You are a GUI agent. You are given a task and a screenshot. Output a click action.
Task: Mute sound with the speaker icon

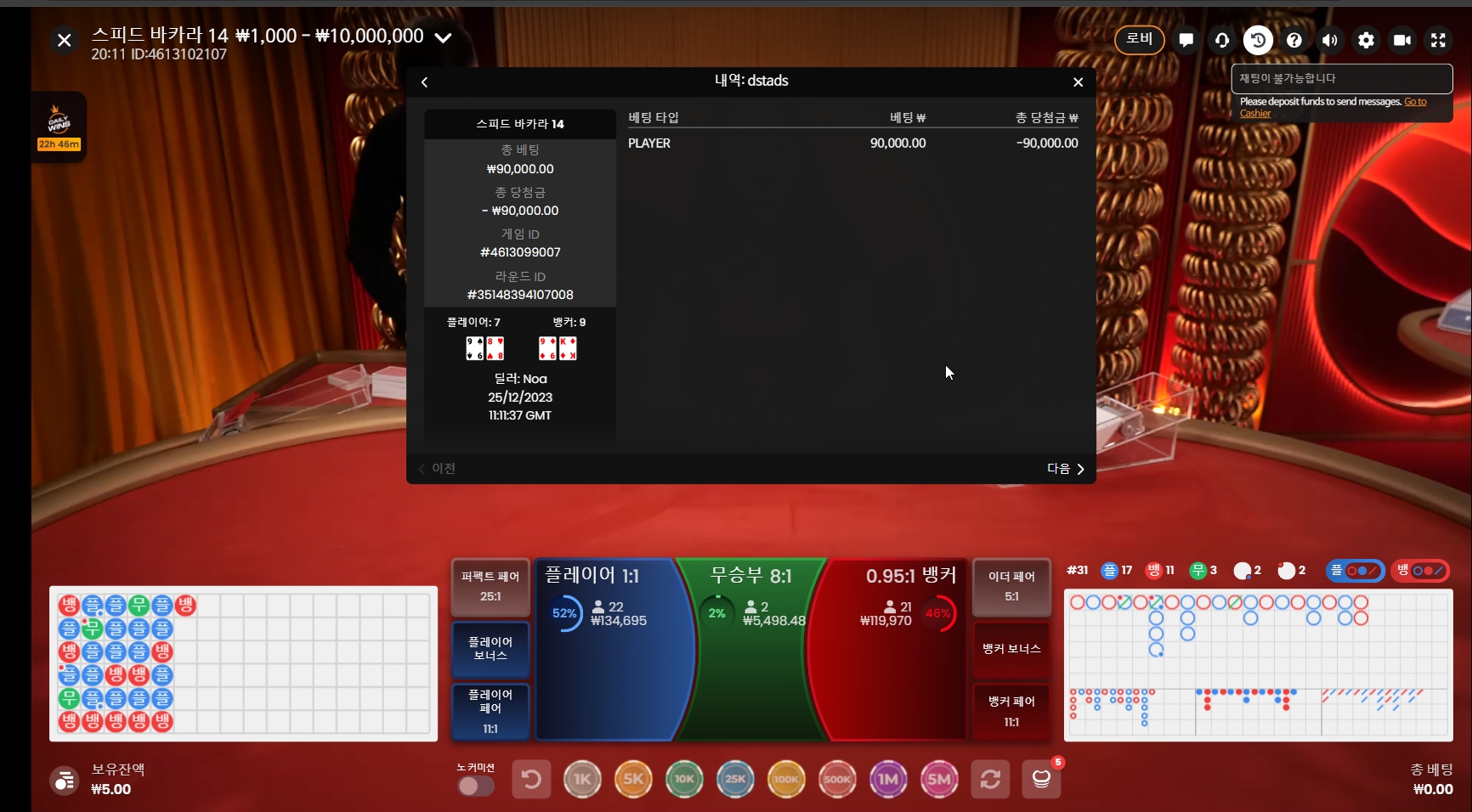1330,40
